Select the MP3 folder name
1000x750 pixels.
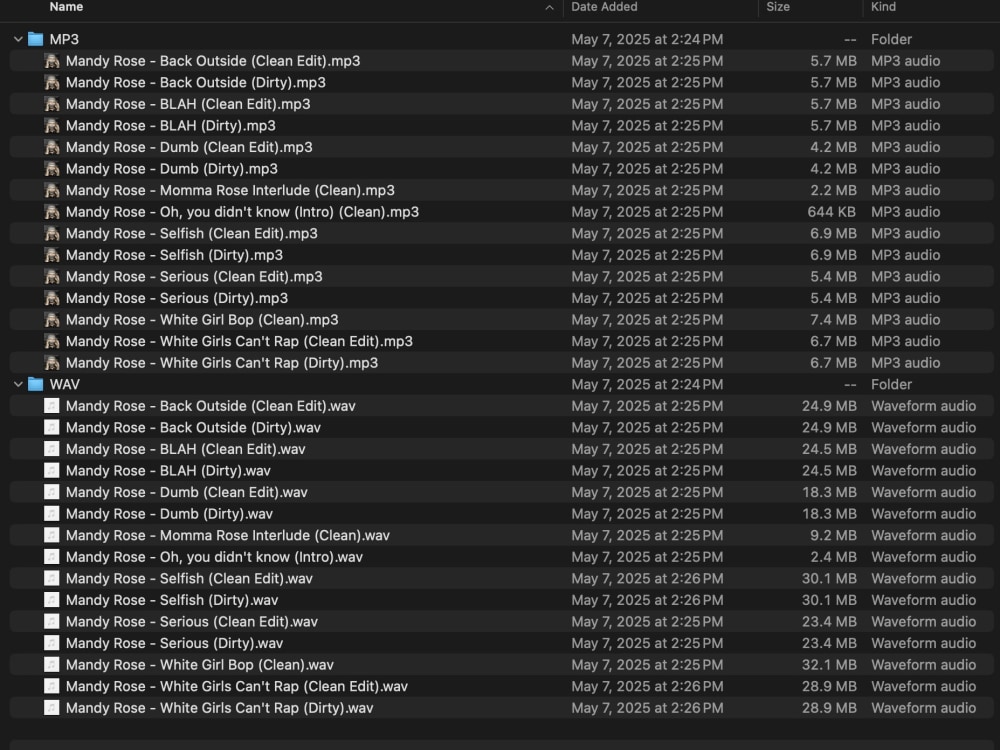[64, 40]
